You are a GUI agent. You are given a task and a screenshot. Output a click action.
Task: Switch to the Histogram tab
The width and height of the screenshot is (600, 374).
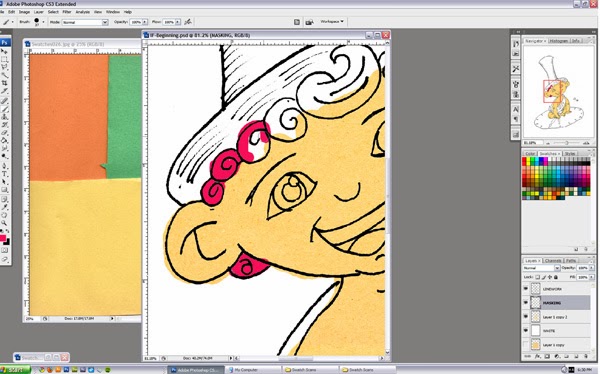559,41
